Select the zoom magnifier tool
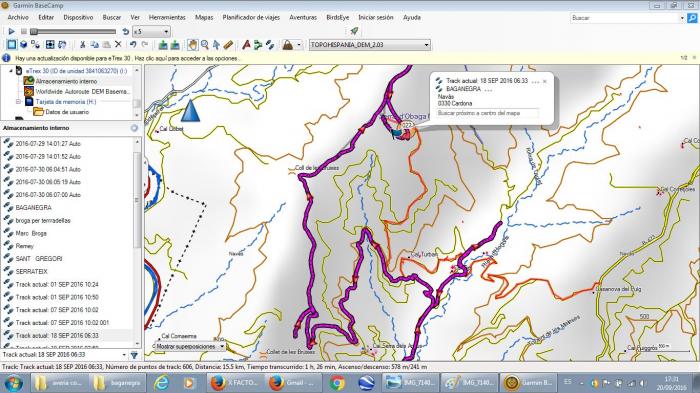Screen dimensions: 700x393 click(204, 45)
